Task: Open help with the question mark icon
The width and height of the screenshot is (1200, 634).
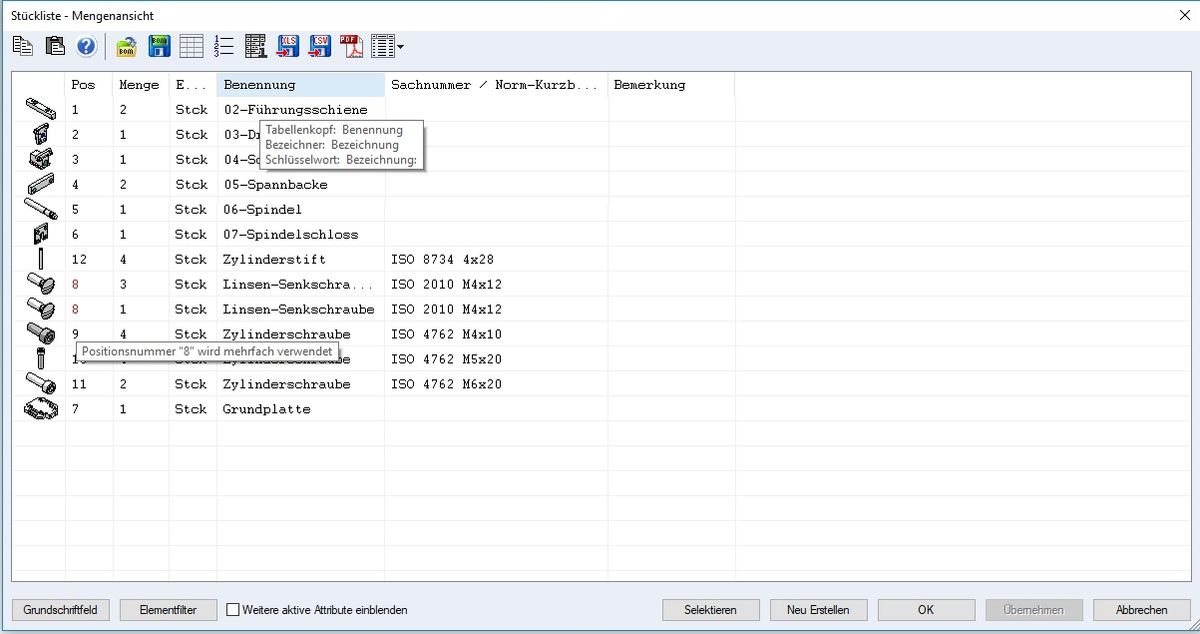Action: pyautogui.click(x=87, y=46)
